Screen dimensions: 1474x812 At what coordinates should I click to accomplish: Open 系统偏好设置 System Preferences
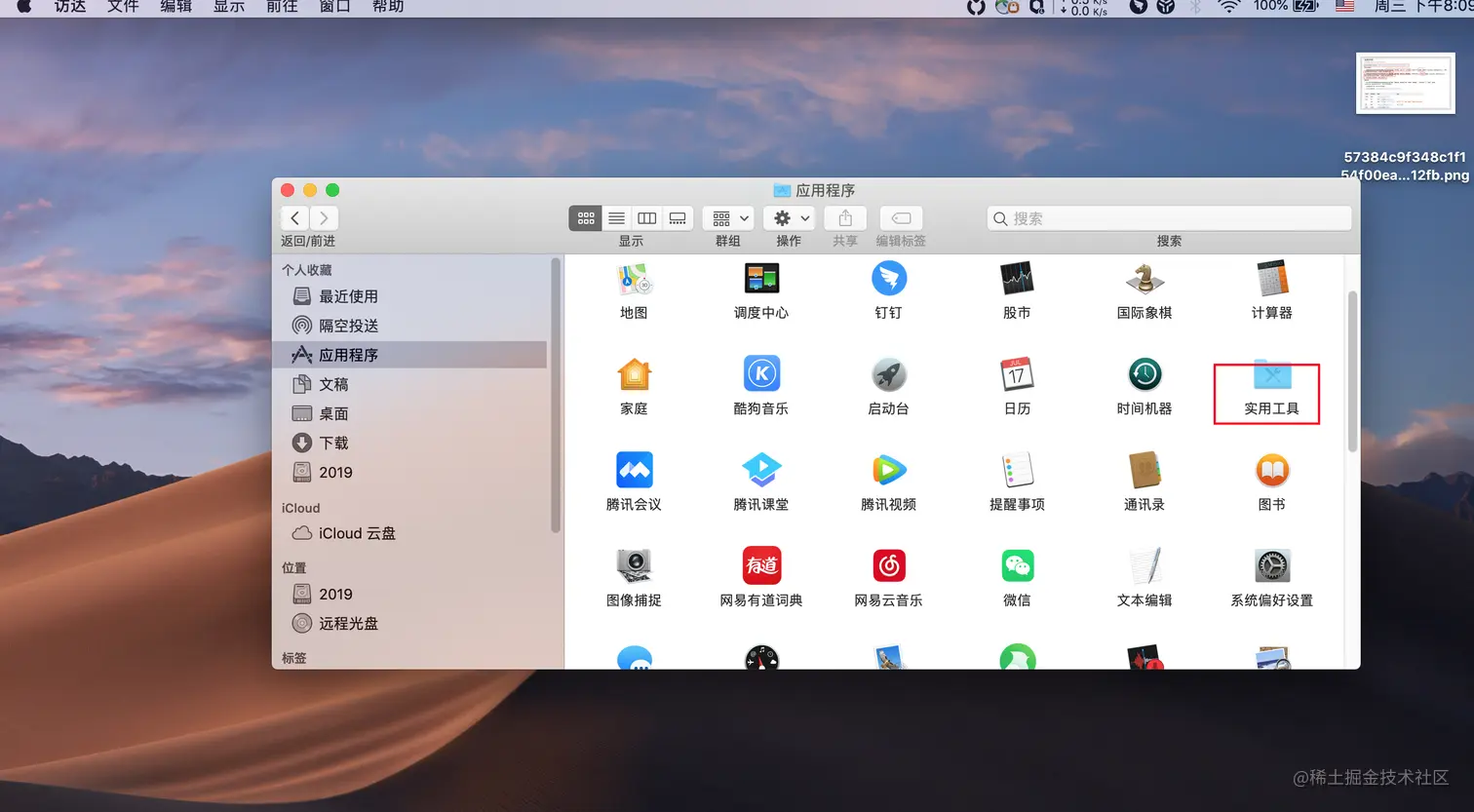(x=1272, y=565)
